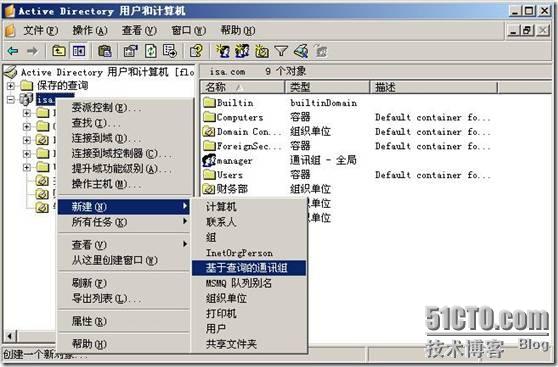
Task: Select the Users container icon
Action: (209, 174)
